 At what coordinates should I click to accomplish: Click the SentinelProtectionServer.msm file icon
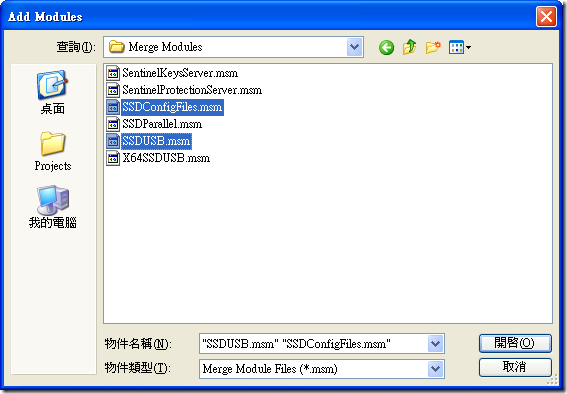point(113,90)
